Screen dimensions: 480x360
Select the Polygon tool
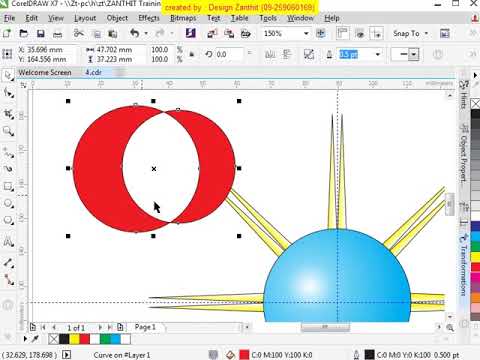coord(8,221)
